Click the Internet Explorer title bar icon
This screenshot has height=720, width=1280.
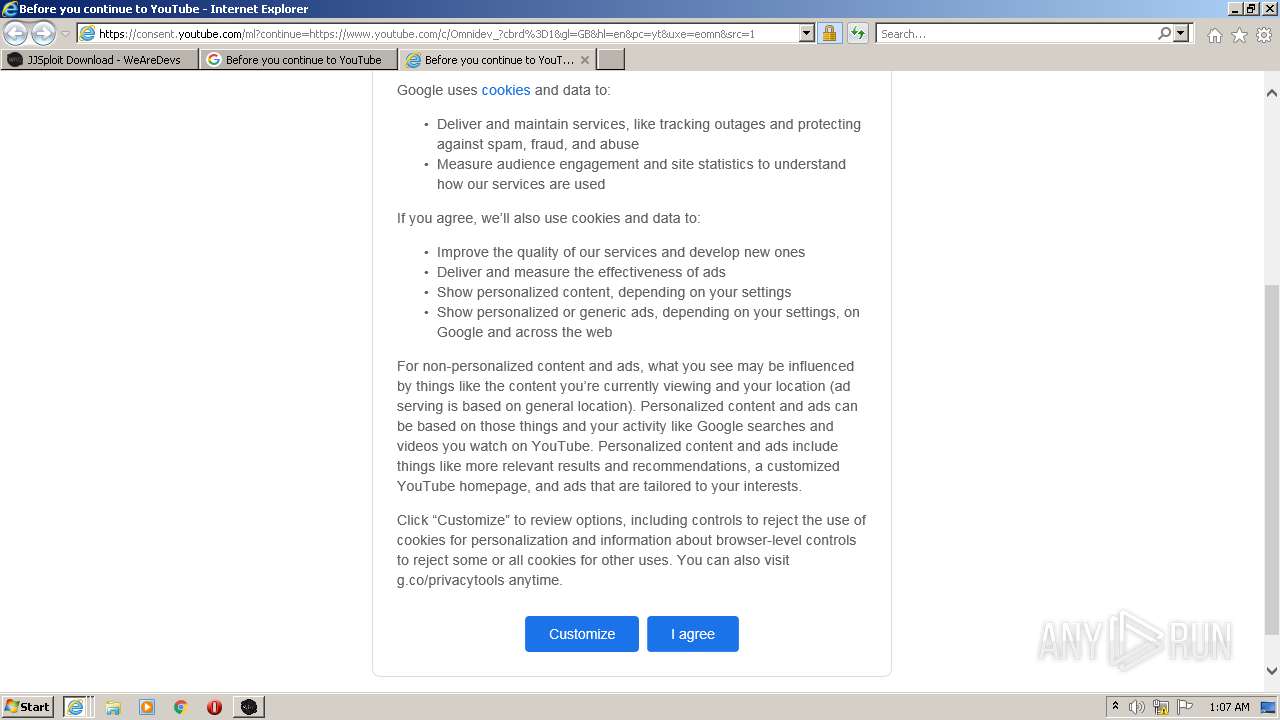coord(10,9)
